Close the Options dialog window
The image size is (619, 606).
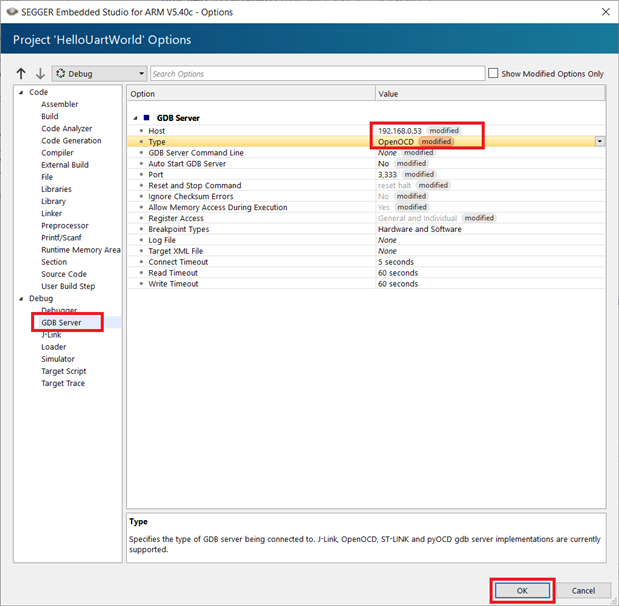pyautogui.click(x=606, y=12)
